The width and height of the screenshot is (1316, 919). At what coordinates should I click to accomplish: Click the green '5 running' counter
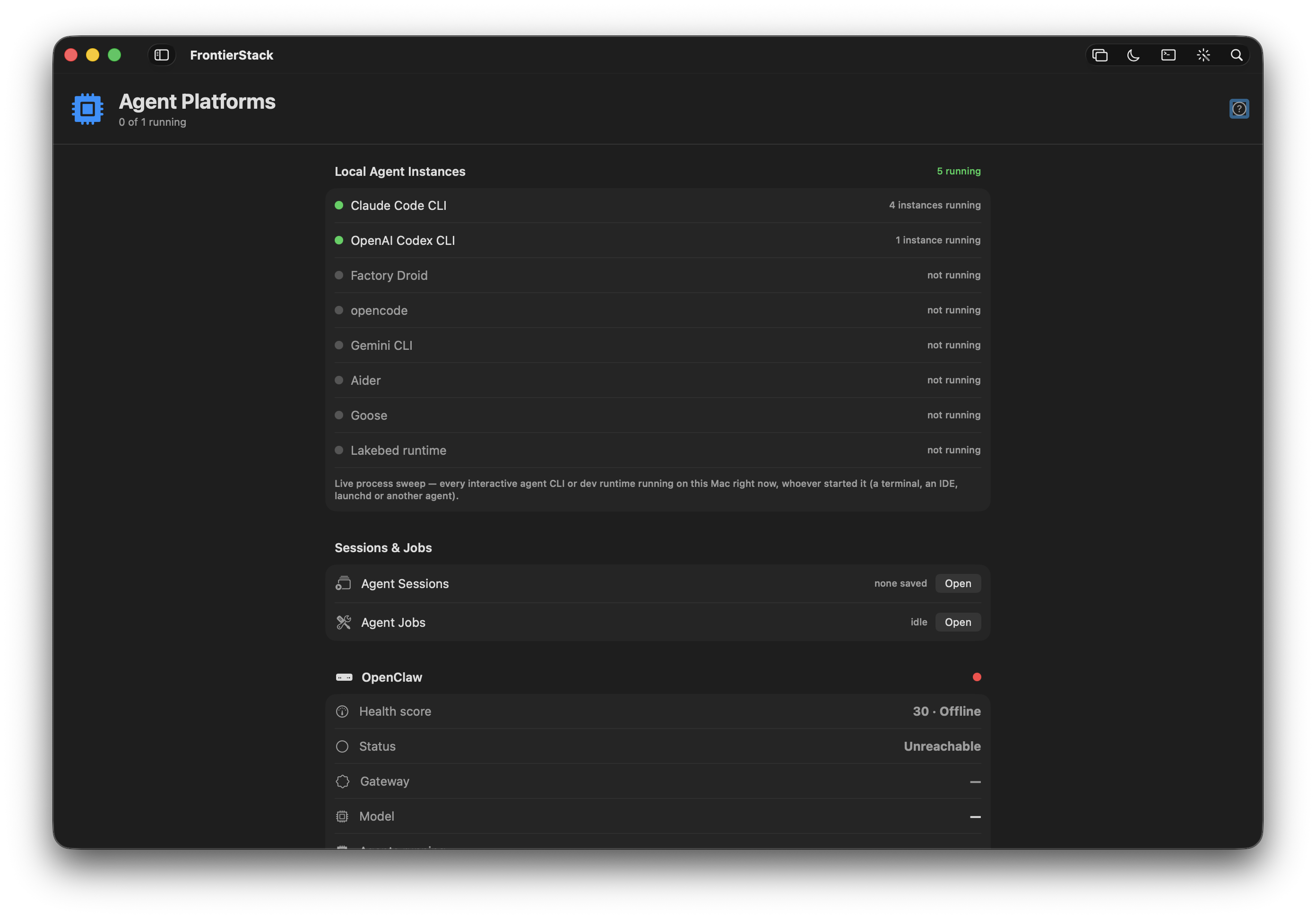pyautogui.click(x=958, y=171)
